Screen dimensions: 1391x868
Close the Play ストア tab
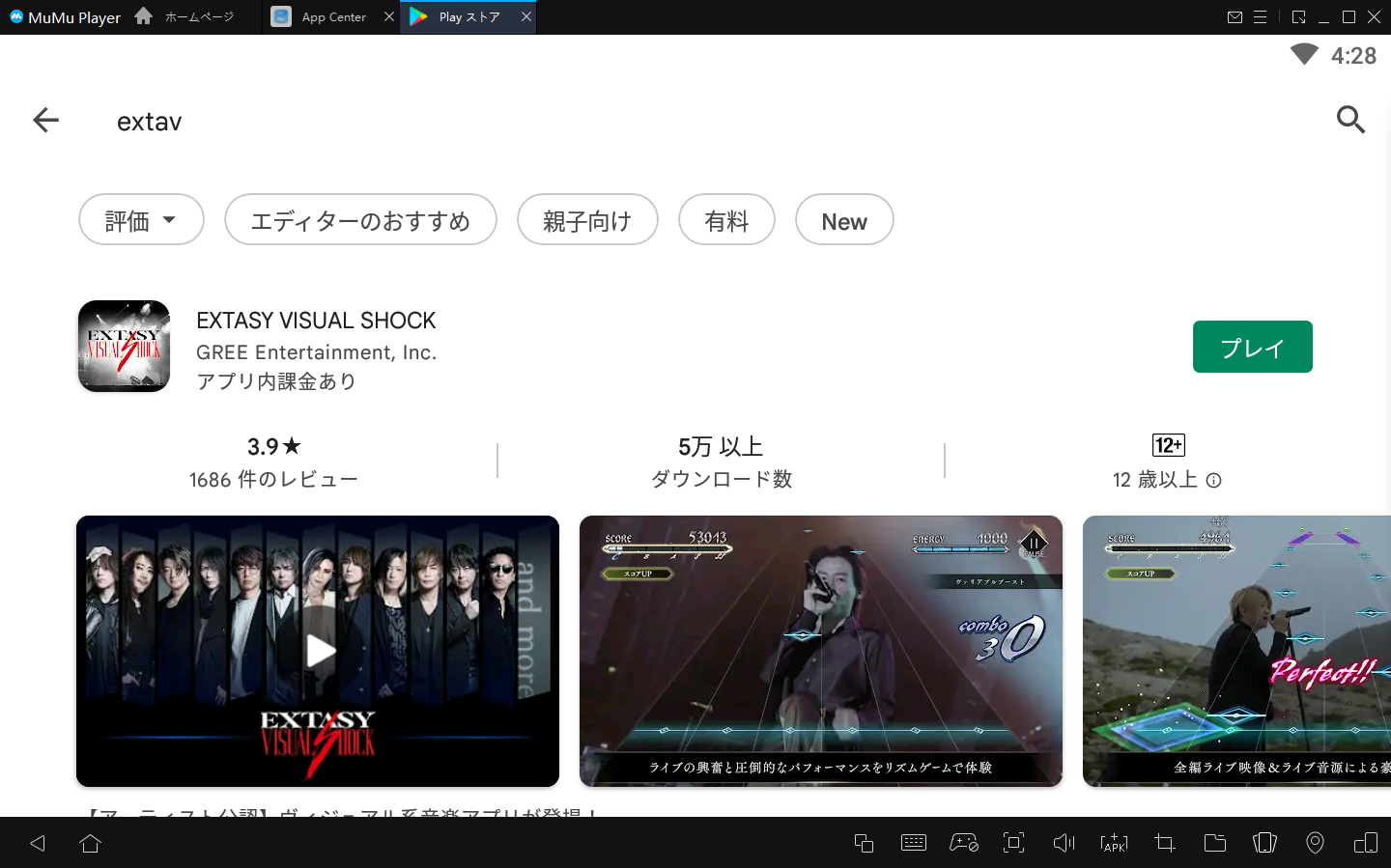click(526, 16)
